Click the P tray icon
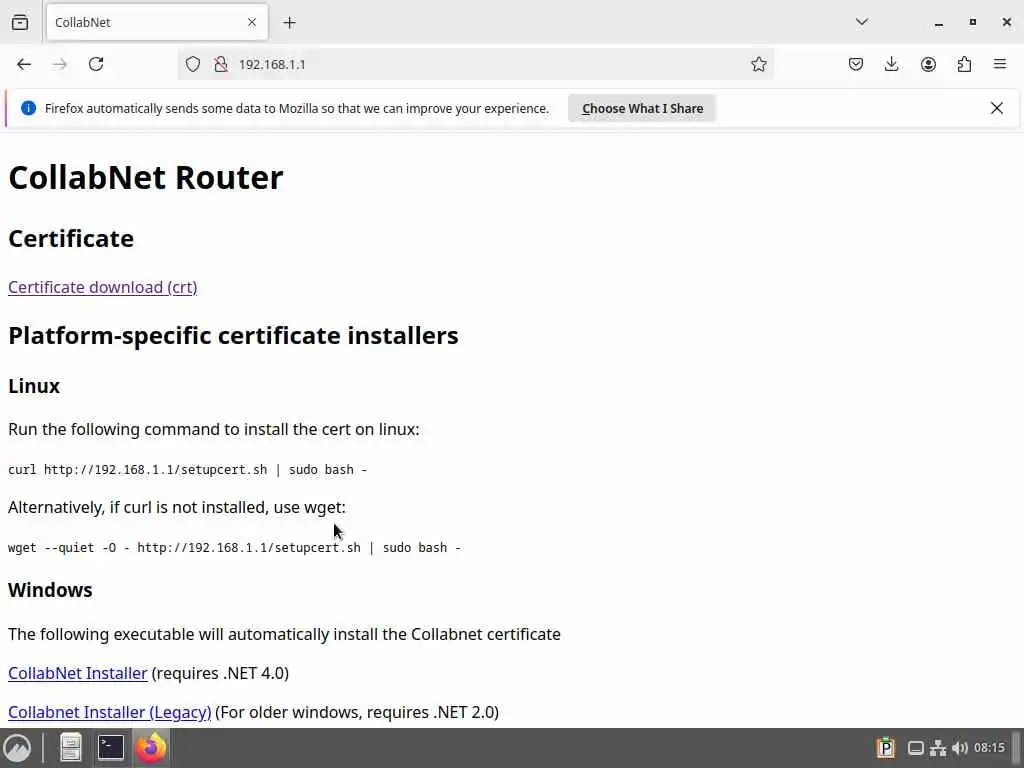Viewport: 1024px width, 768px height. tap(886, 748)
